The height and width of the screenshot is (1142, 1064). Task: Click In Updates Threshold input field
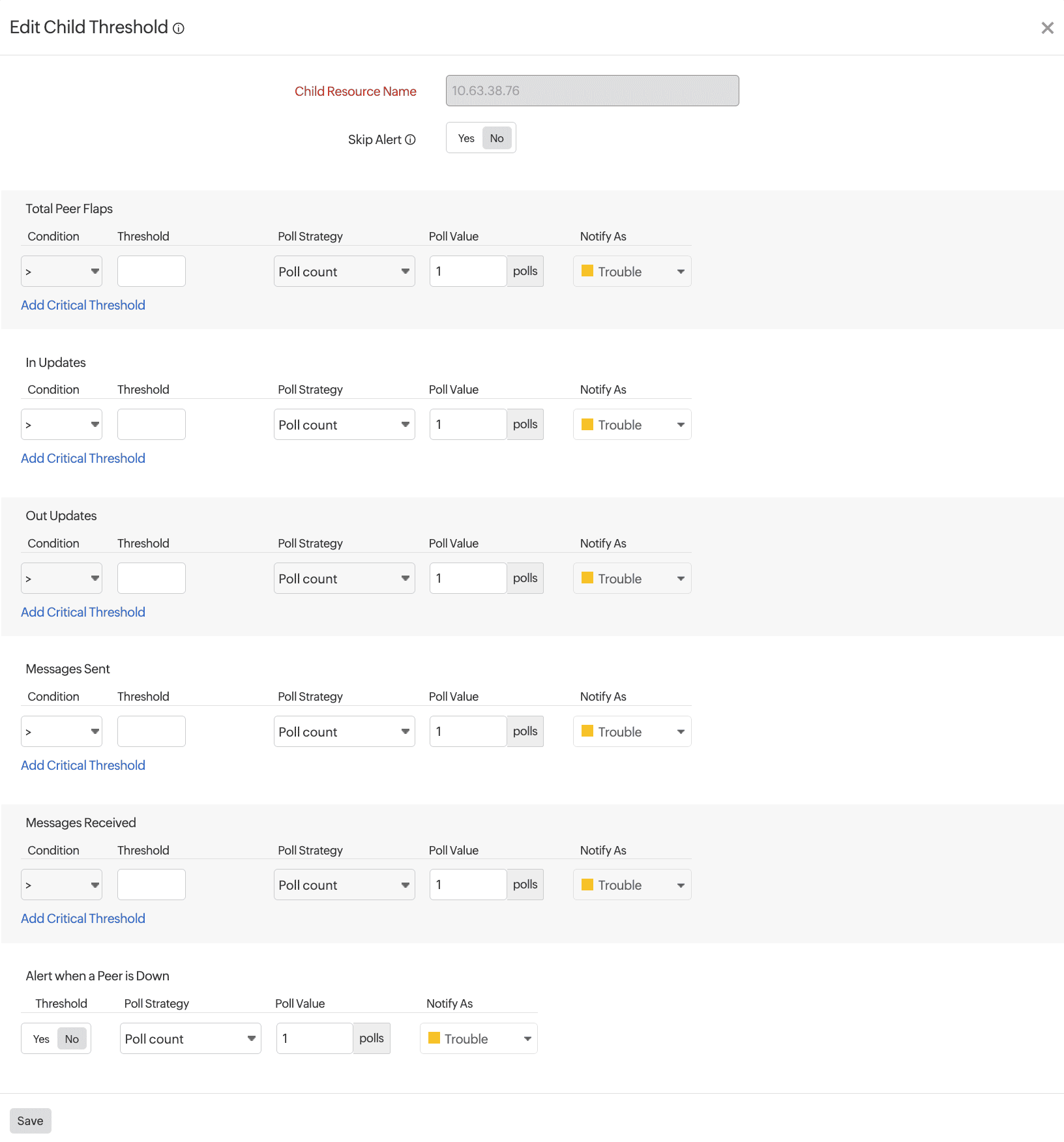(x=151, y=425)
